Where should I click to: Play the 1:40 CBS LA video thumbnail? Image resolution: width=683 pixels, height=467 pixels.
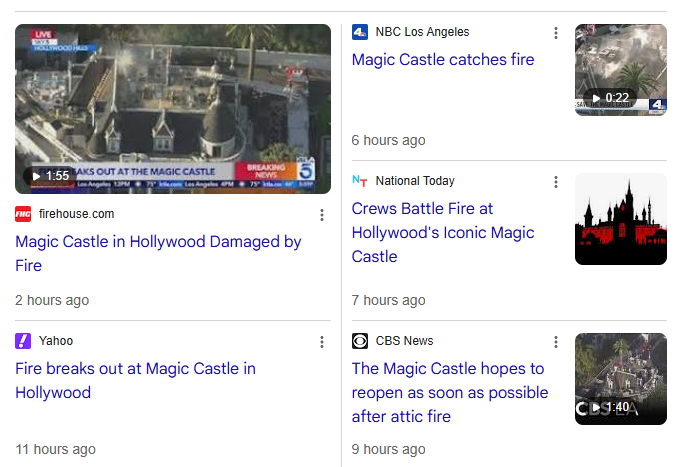[x=621, y=379]
